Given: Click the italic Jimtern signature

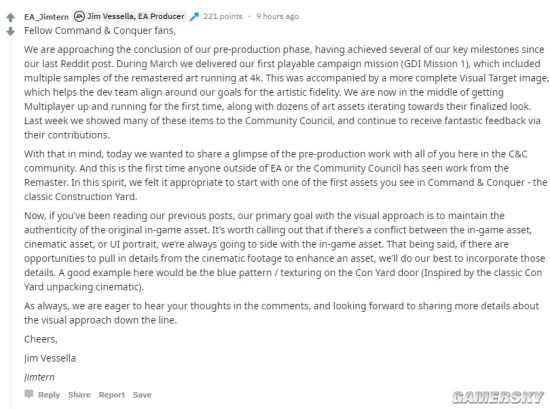Looking at the screenshot, I should tap(39, 377).
